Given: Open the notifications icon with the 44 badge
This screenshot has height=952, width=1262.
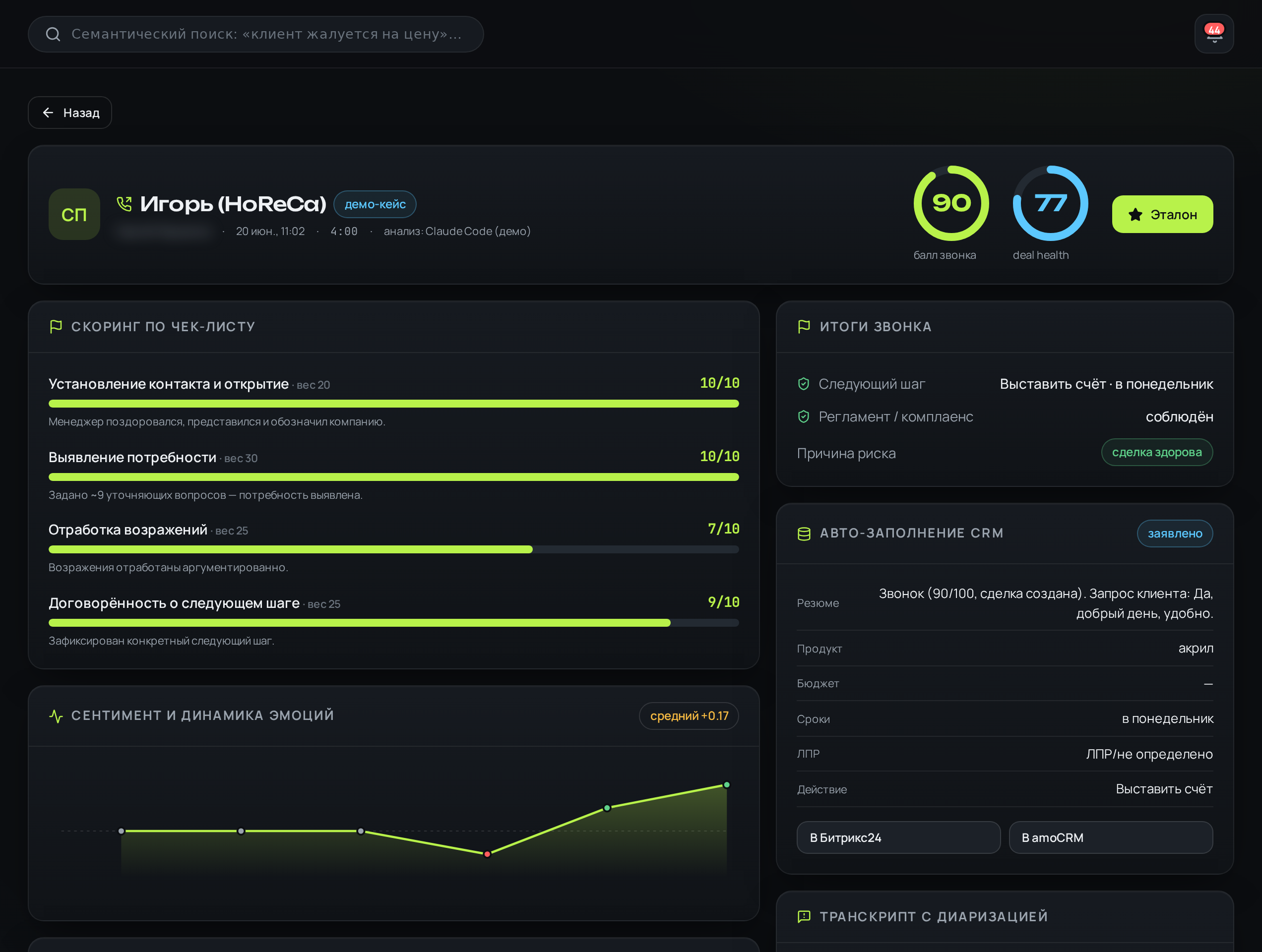Looking at the screenshot, I should coord(1213,34).
